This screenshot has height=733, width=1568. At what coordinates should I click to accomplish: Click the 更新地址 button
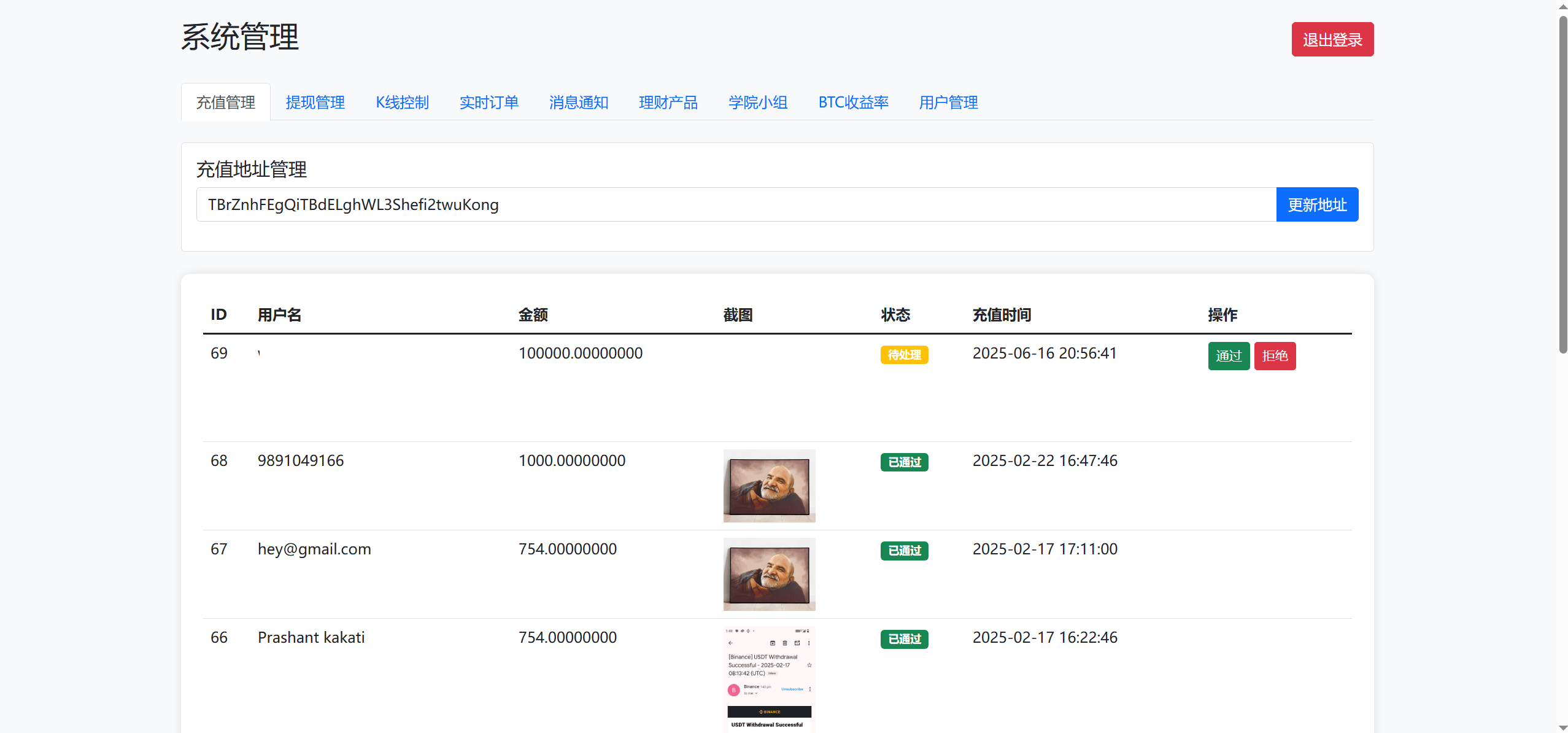coord(1316,204)
